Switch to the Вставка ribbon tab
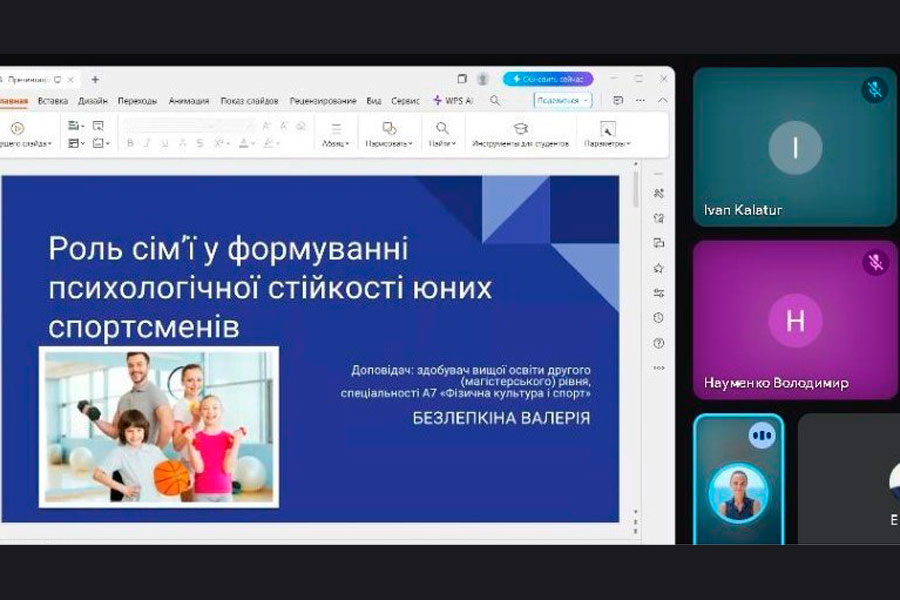Screen dimensions: 900x600 point(53,100)
